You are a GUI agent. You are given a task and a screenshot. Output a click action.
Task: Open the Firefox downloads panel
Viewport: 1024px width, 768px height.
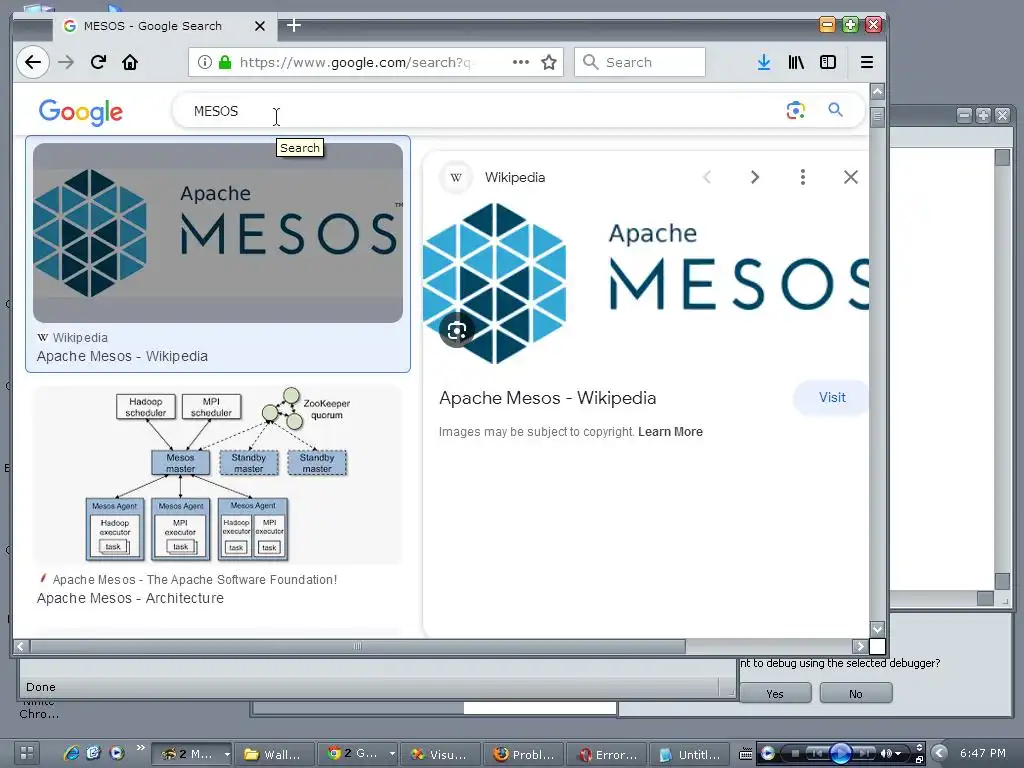(x=763, y=62)
